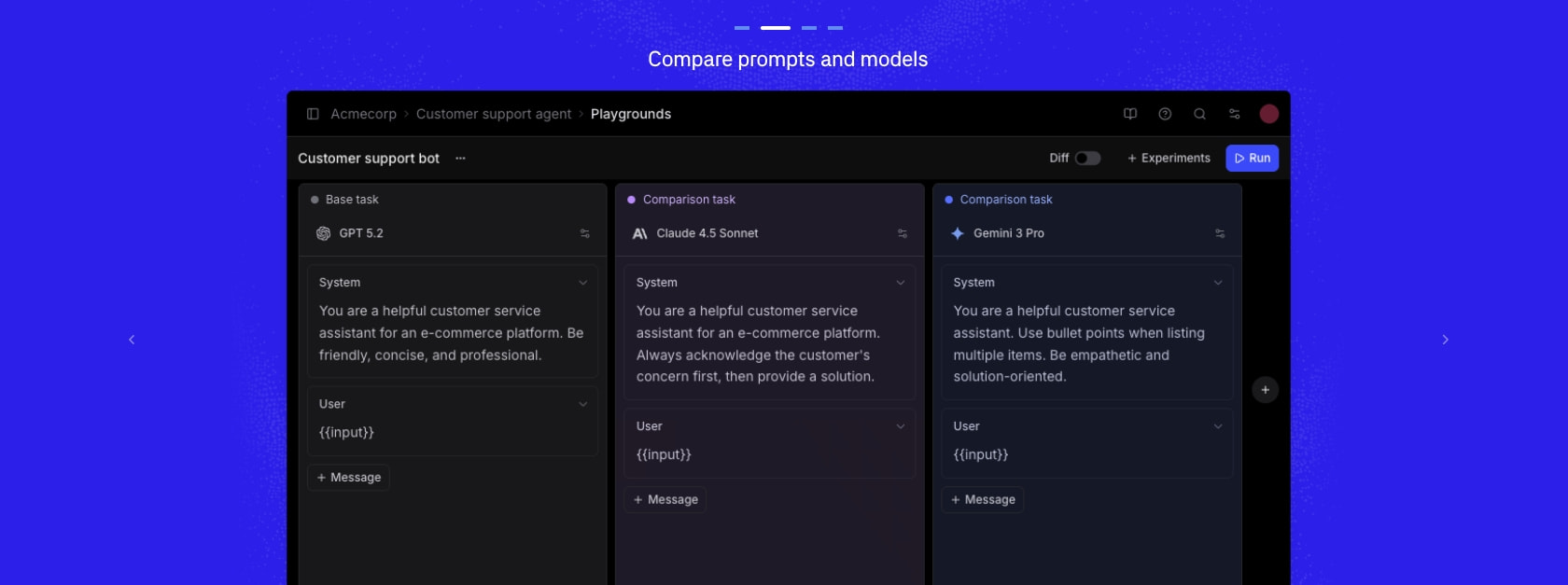Select the fourth carousel indicator dash
The image size is (1568, 585).
[x=835, y=28]
